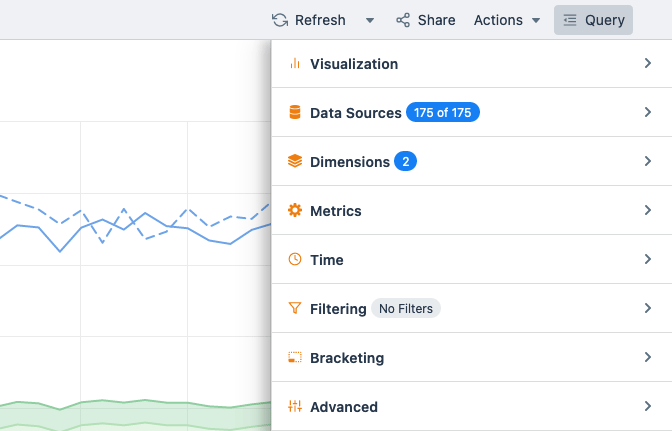Screen dimensions: 672x431
Task: Click the Metrics gear icon
Action: pos(294,211)
